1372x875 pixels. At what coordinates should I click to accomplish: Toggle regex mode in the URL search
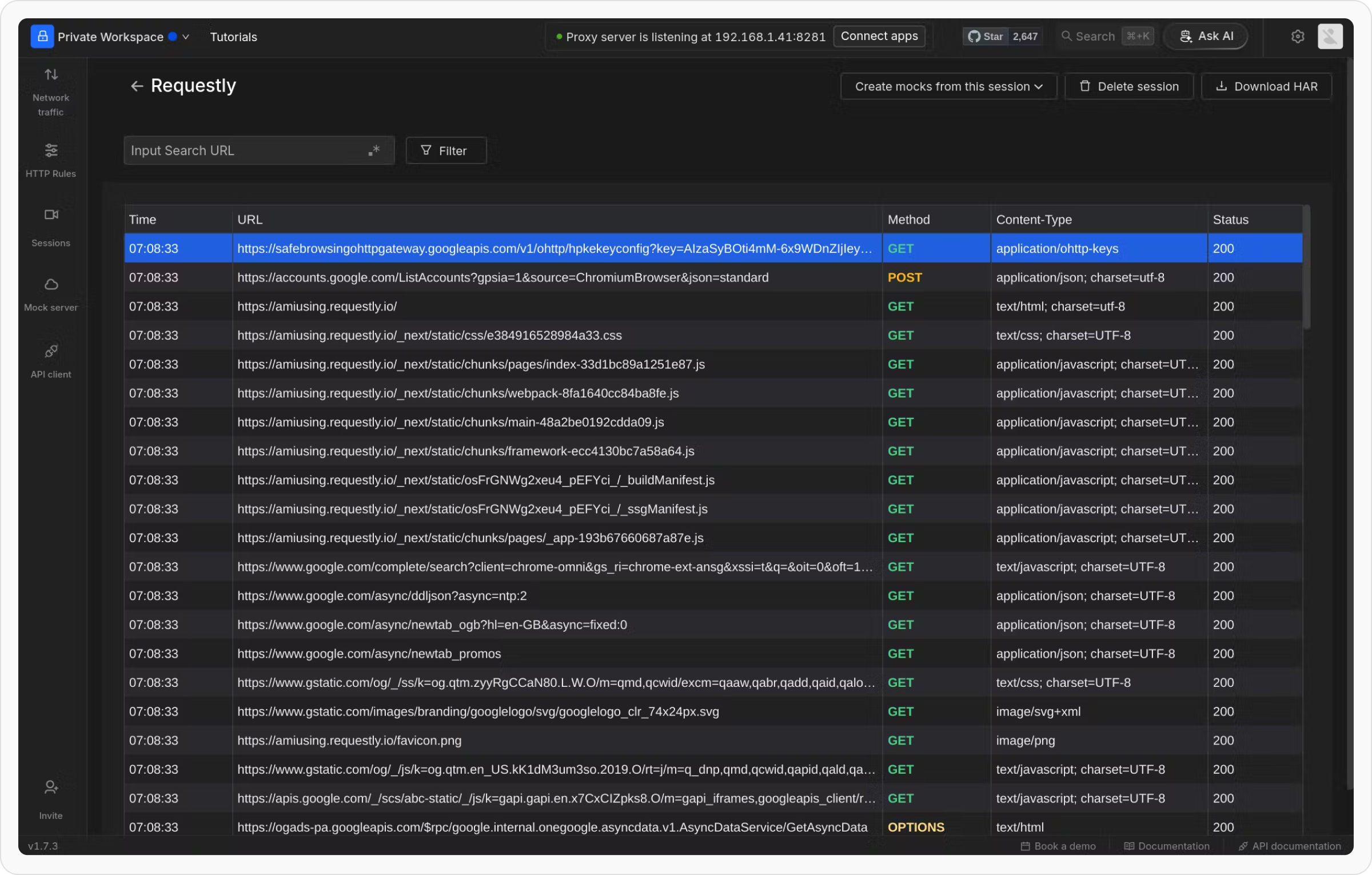(374, 150)
